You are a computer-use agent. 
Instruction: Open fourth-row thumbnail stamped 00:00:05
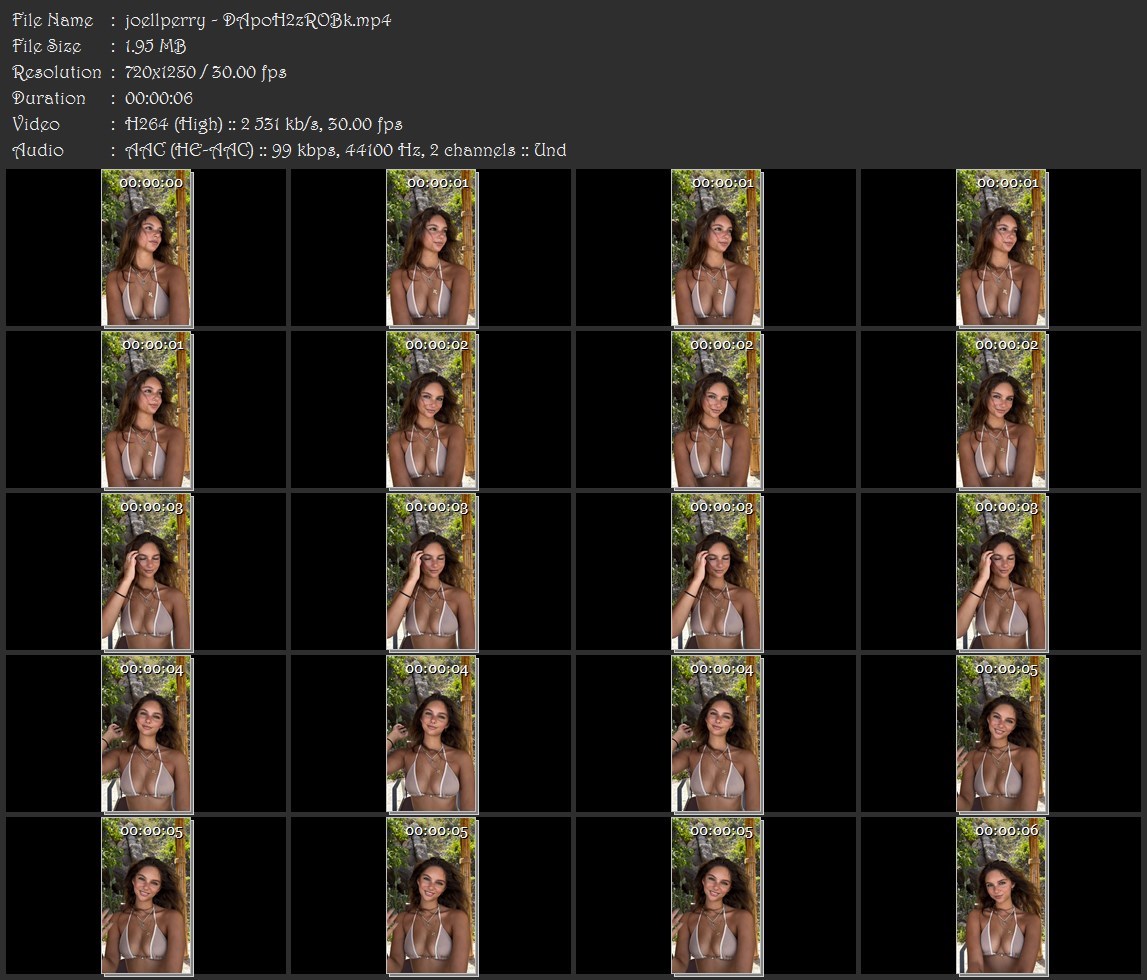(x=1001, y=734)
